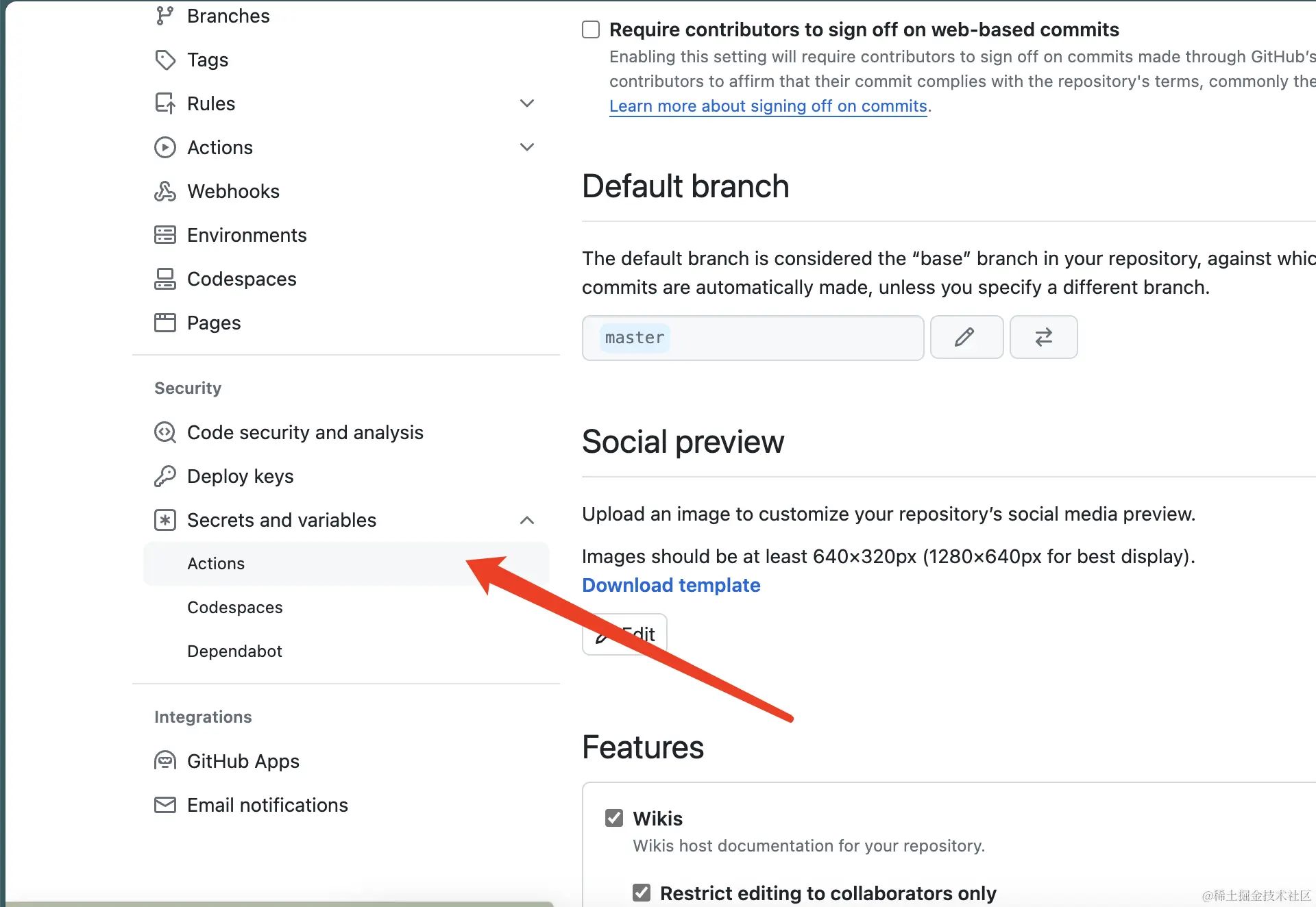Click the Environments server icon
1316x907 pixels.
[164, 235]
